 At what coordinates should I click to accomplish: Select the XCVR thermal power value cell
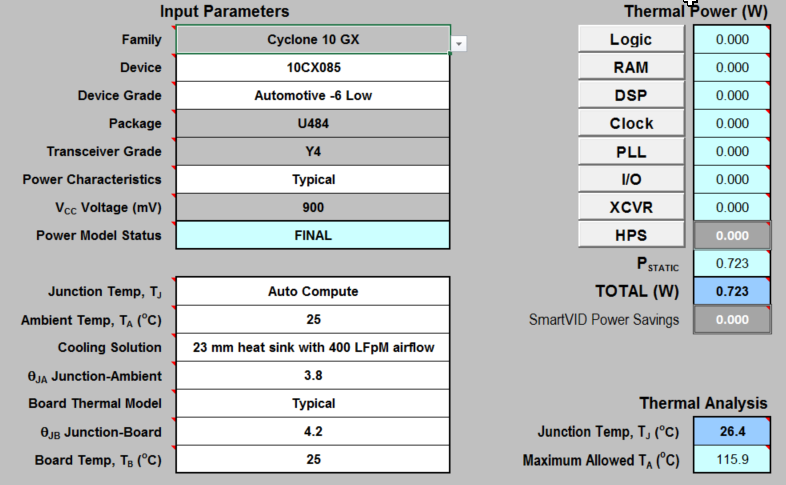(x=732, y=208)
